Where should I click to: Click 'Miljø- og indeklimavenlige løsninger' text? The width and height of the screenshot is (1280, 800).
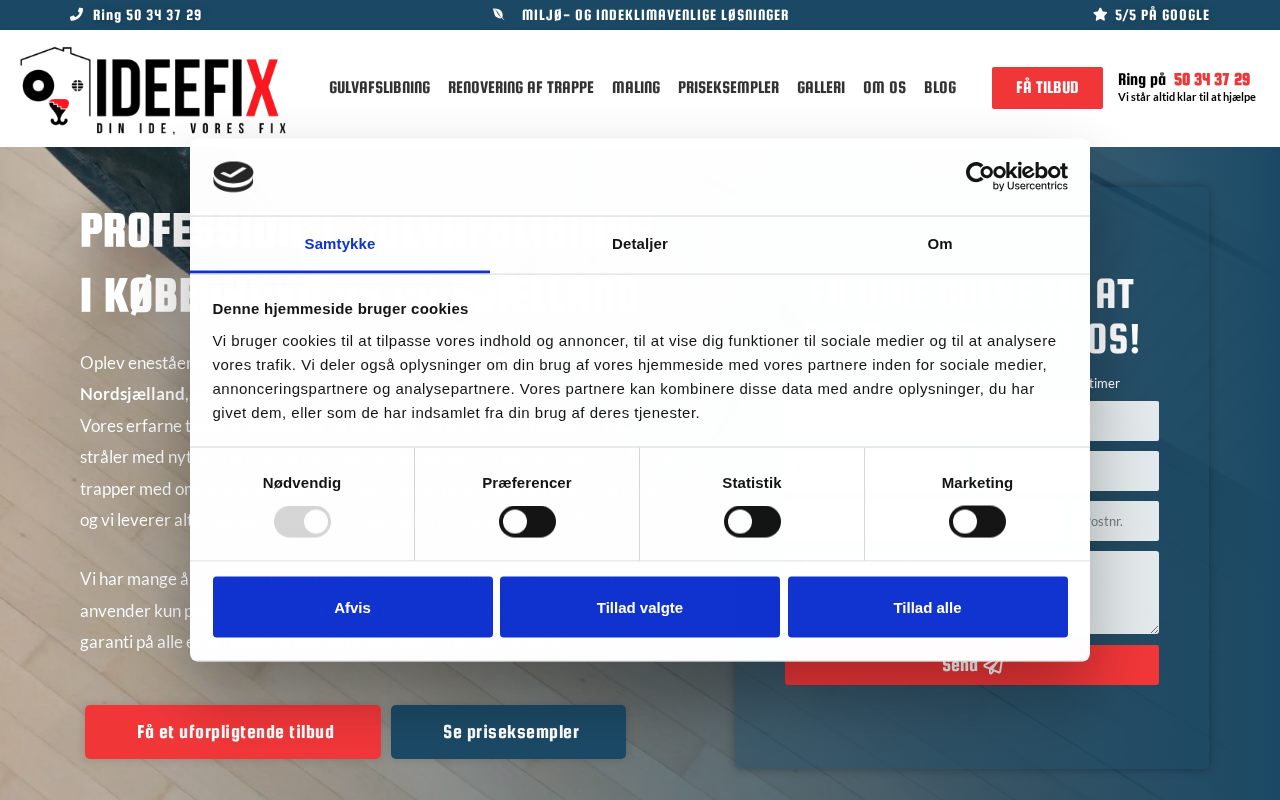pos(655,15)
